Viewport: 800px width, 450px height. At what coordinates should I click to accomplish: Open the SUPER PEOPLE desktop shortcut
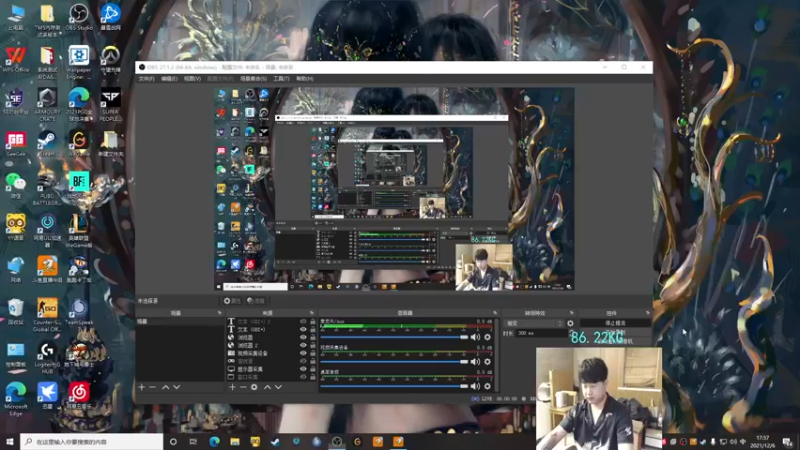click(110, 104)
